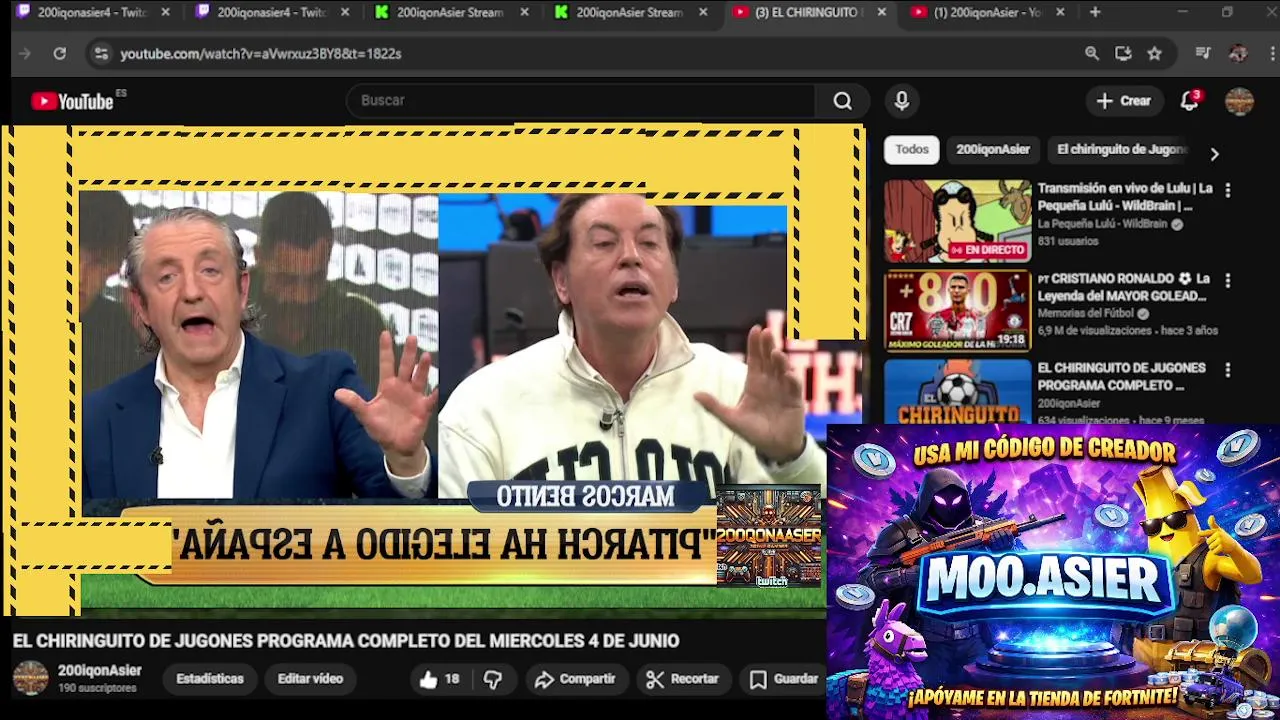The height and width of the screenshot is (720, 1280).
Task: Focus the YouTube Buscar search field
Action: coord(580,101)
